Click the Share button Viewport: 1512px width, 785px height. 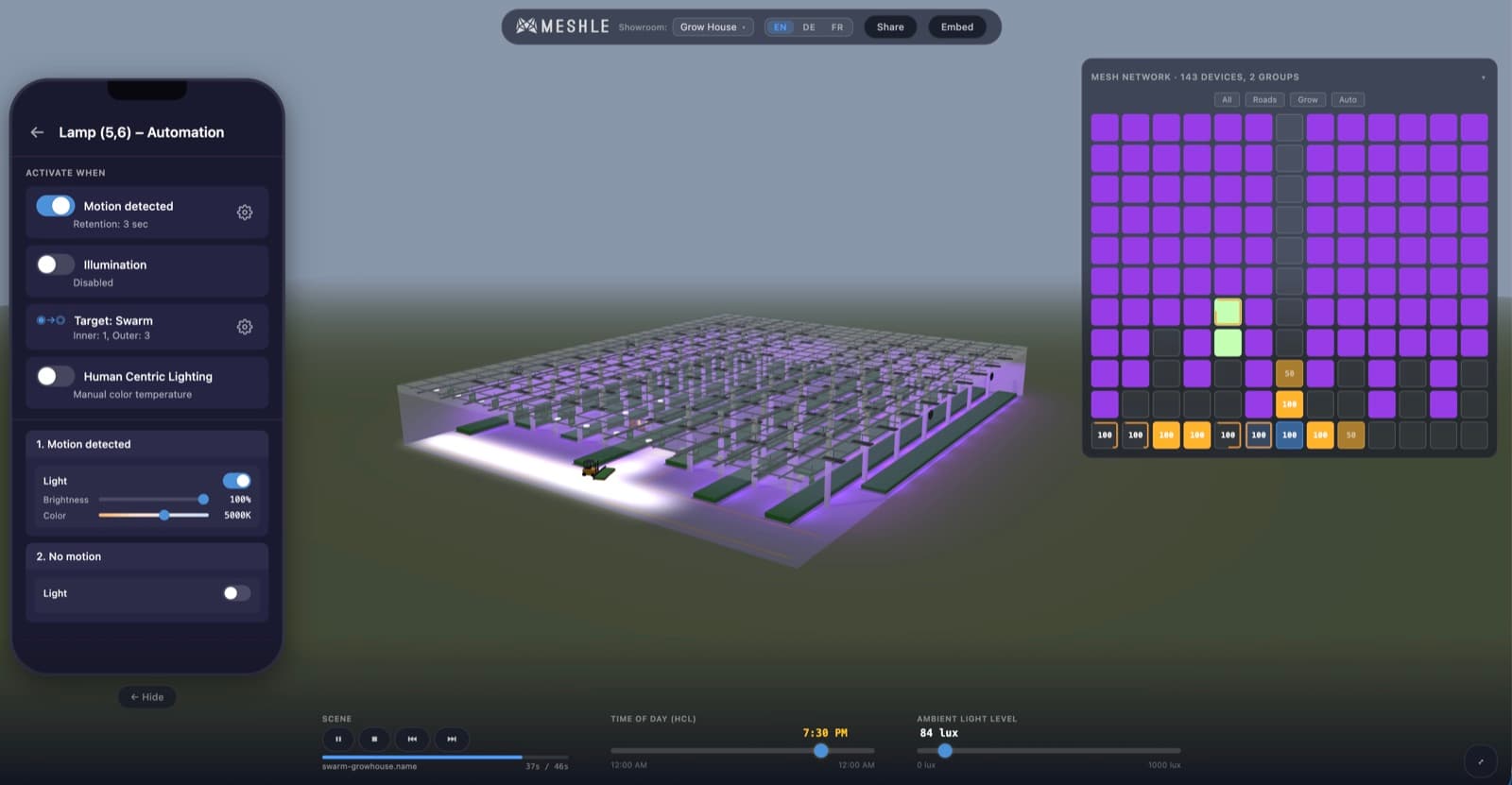click(x=890, y=26)
